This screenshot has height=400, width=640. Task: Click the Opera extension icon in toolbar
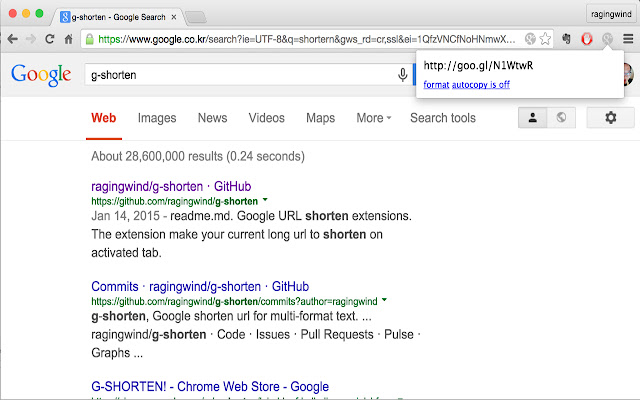click(x=586, y=39)
